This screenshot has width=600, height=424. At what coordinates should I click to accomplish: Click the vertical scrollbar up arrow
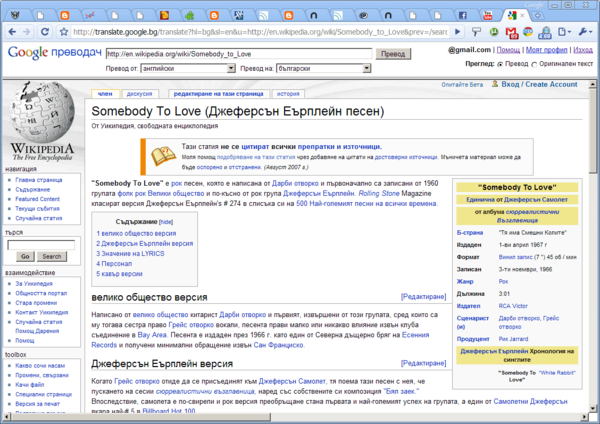[x=592, y=84]
